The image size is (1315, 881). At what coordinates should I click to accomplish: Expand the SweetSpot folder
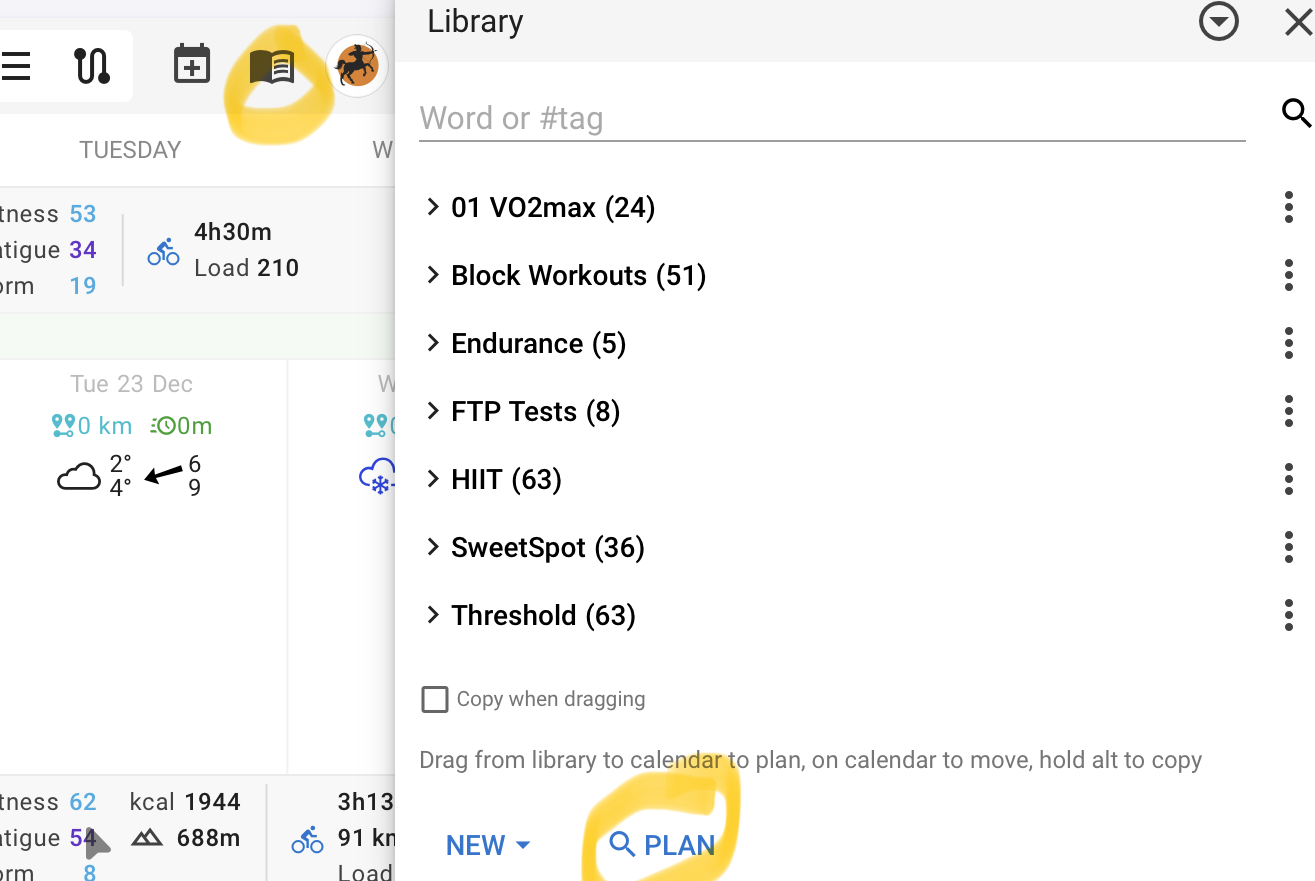(433, 548)
